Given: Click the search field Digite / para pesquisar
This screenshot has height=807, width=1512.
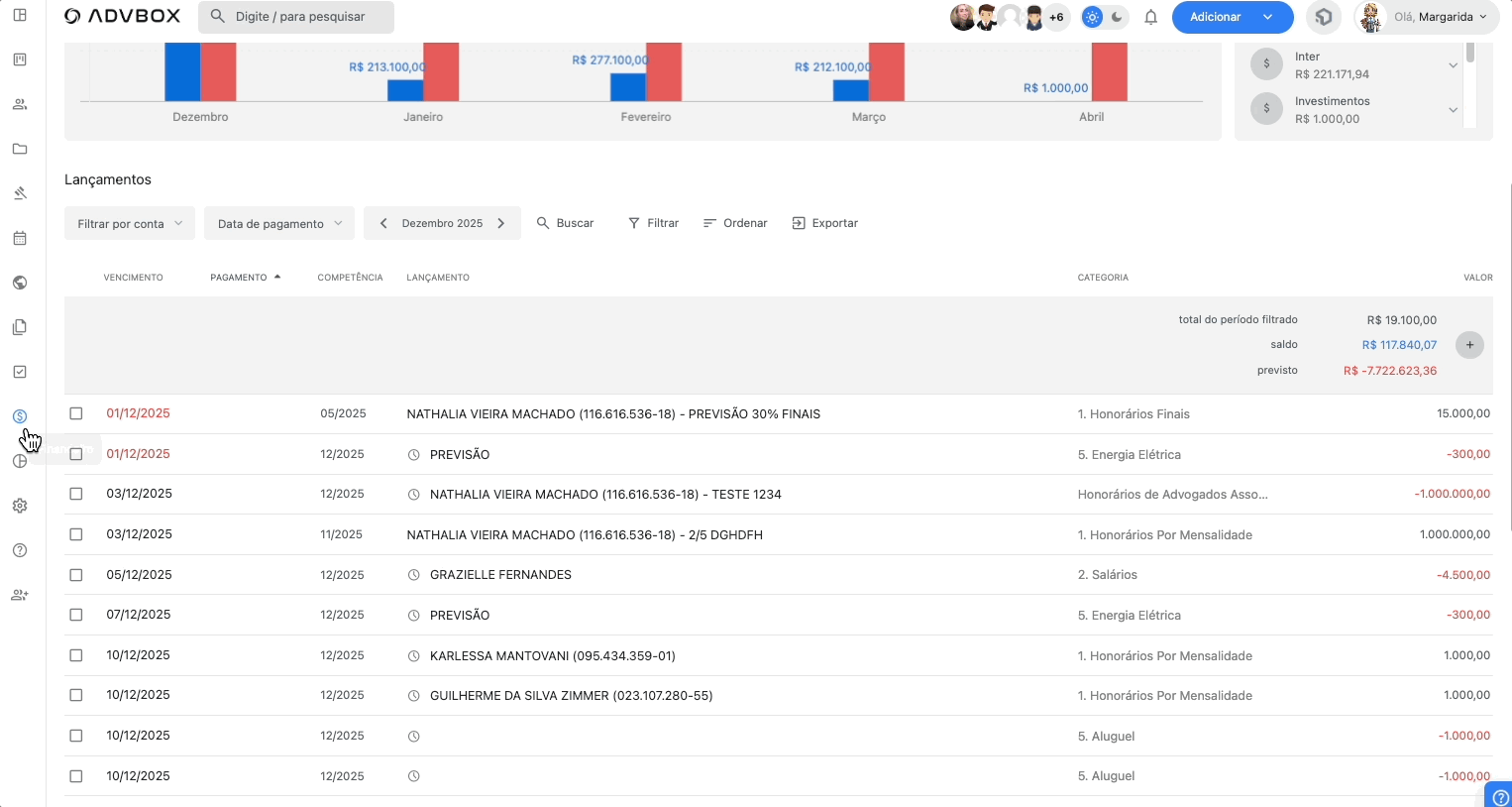Looking at the screenshot, I should (296, 17).
